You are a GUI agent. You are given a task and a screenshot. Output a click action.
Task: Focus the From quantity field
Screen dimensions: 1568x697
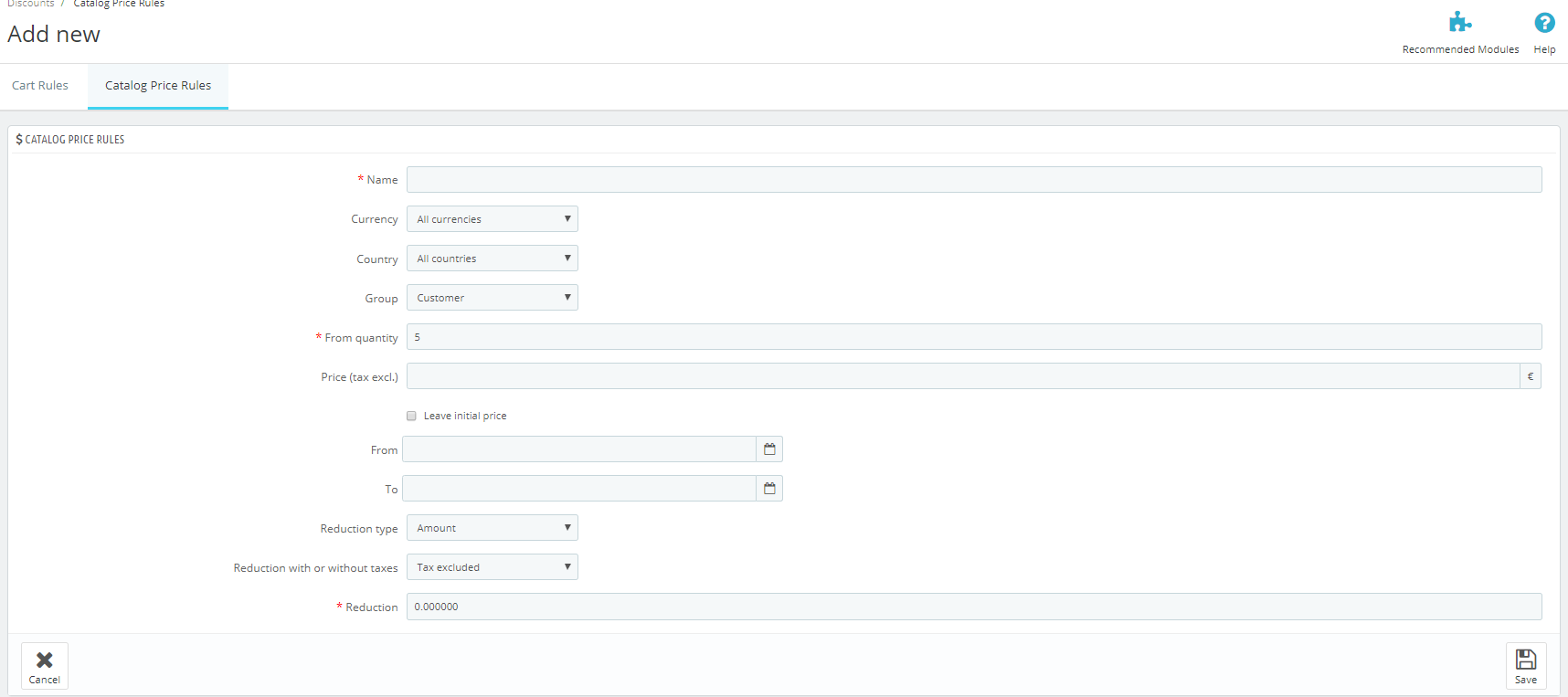click(974, 337)
